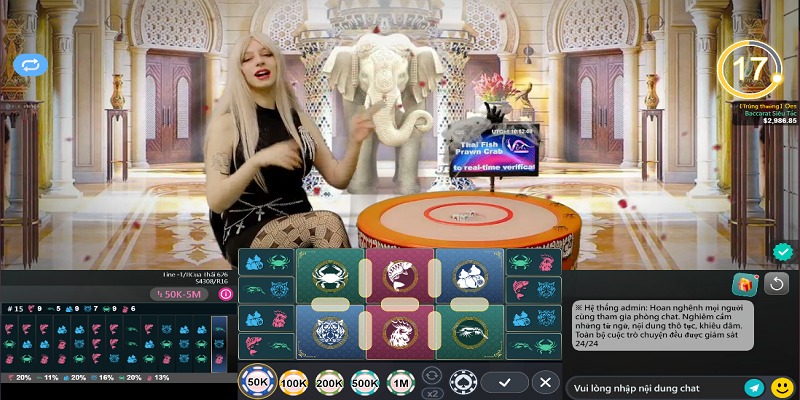This screenshot has height=400, width=800.
Task: Select the 50K betting chip
Action: click(258, 383)
